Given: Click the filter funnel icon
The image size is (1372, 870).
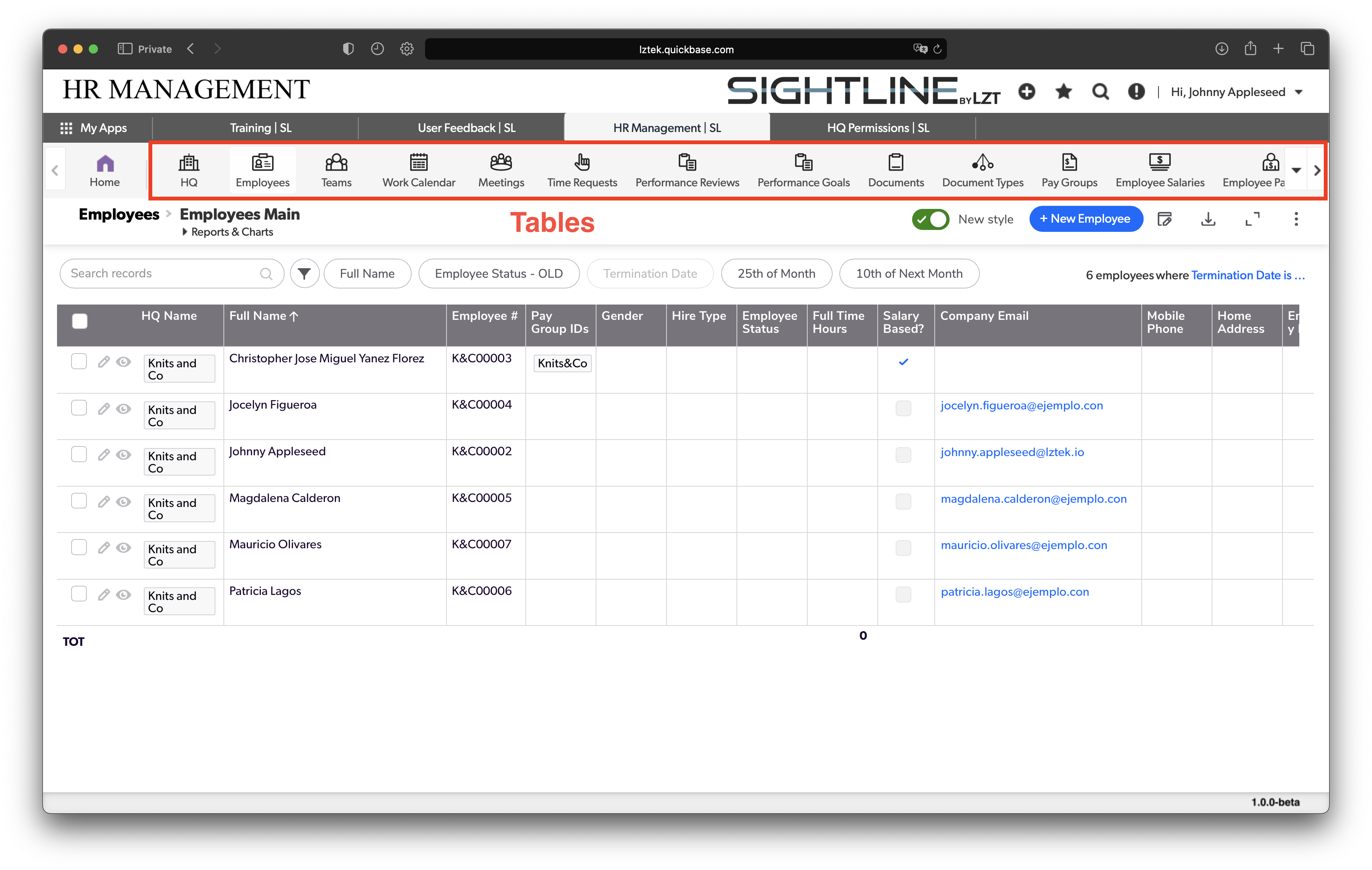Looking at the screenshot, I should [304, 274].
